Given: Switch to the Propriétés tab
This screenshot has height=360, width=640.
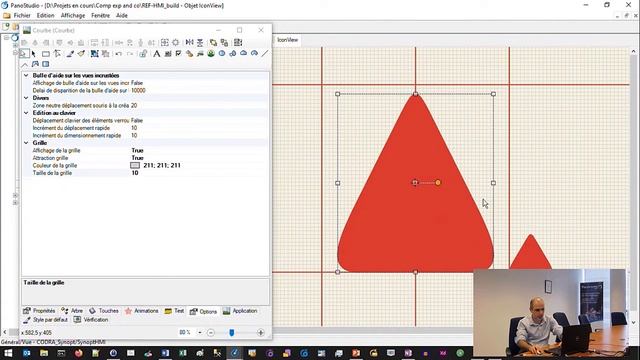Looking at the screenshot, I should coord(39,311).
